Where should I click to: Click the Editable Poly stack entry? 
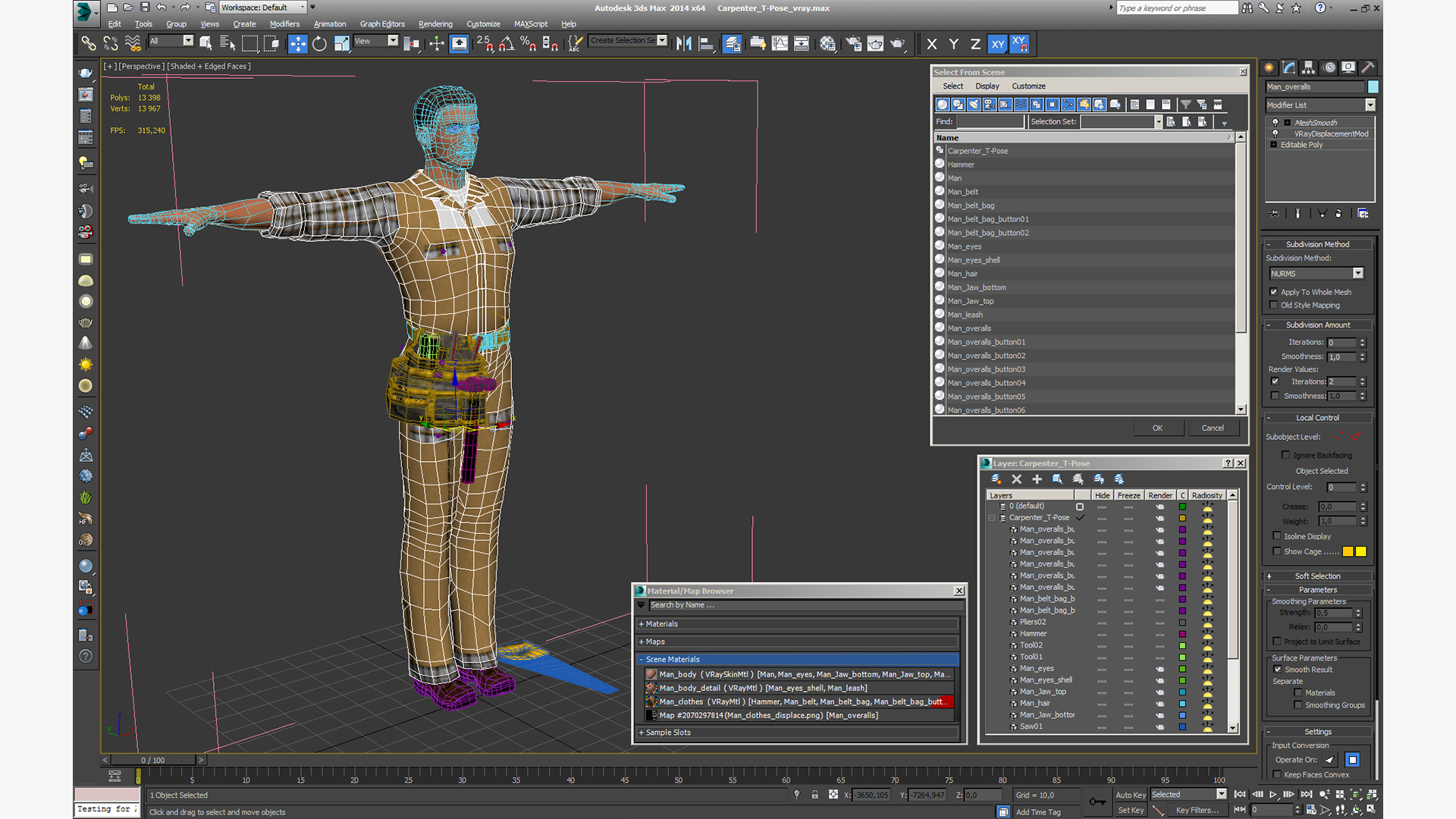pos(1301,145)
